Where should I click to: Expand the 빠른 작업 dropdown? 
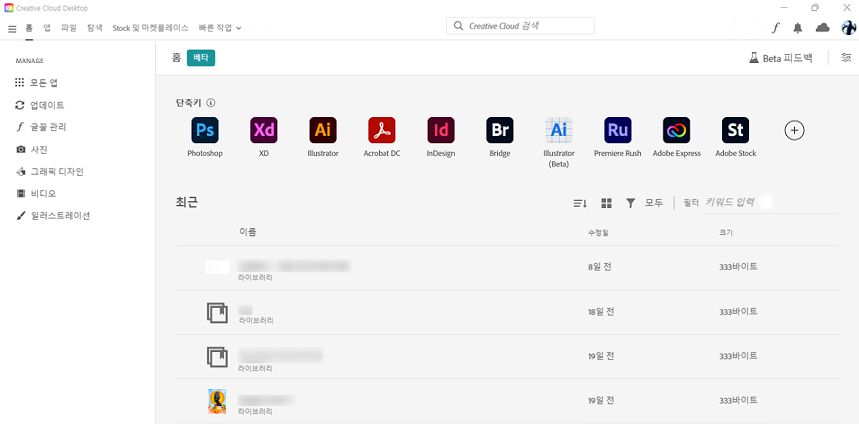click(x=220, y=28)
